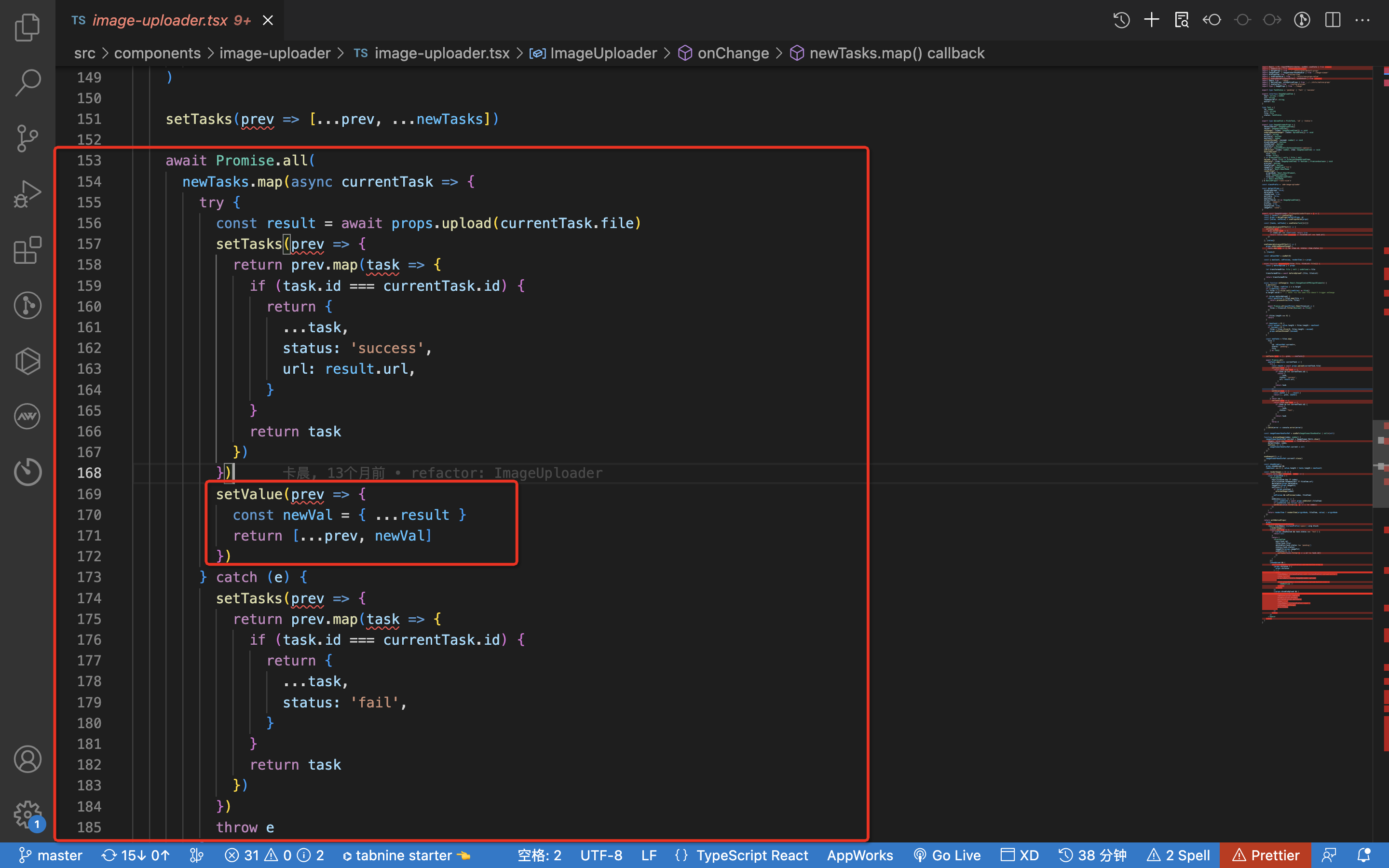
Task: Open 2 Spell warnings
Action: tap(1178, 855)
